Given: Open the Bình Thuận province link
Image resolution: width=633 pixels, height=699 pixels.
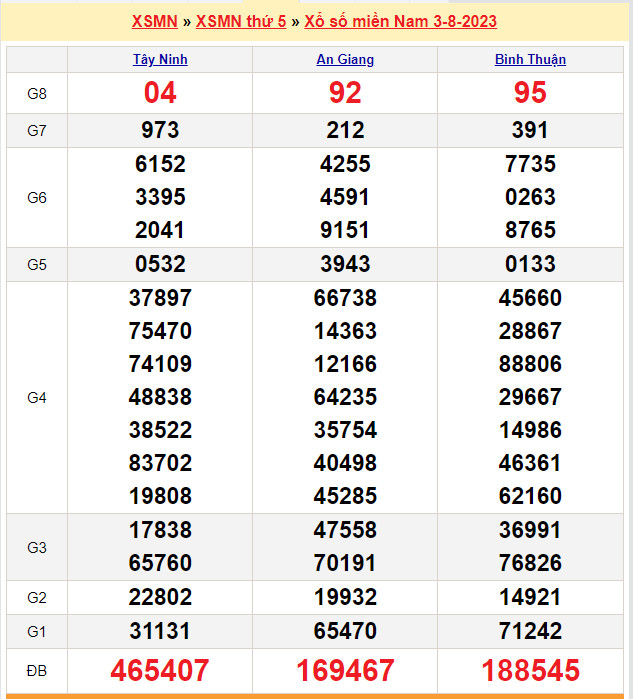Looking at the screenshot, I should [530, 59].
